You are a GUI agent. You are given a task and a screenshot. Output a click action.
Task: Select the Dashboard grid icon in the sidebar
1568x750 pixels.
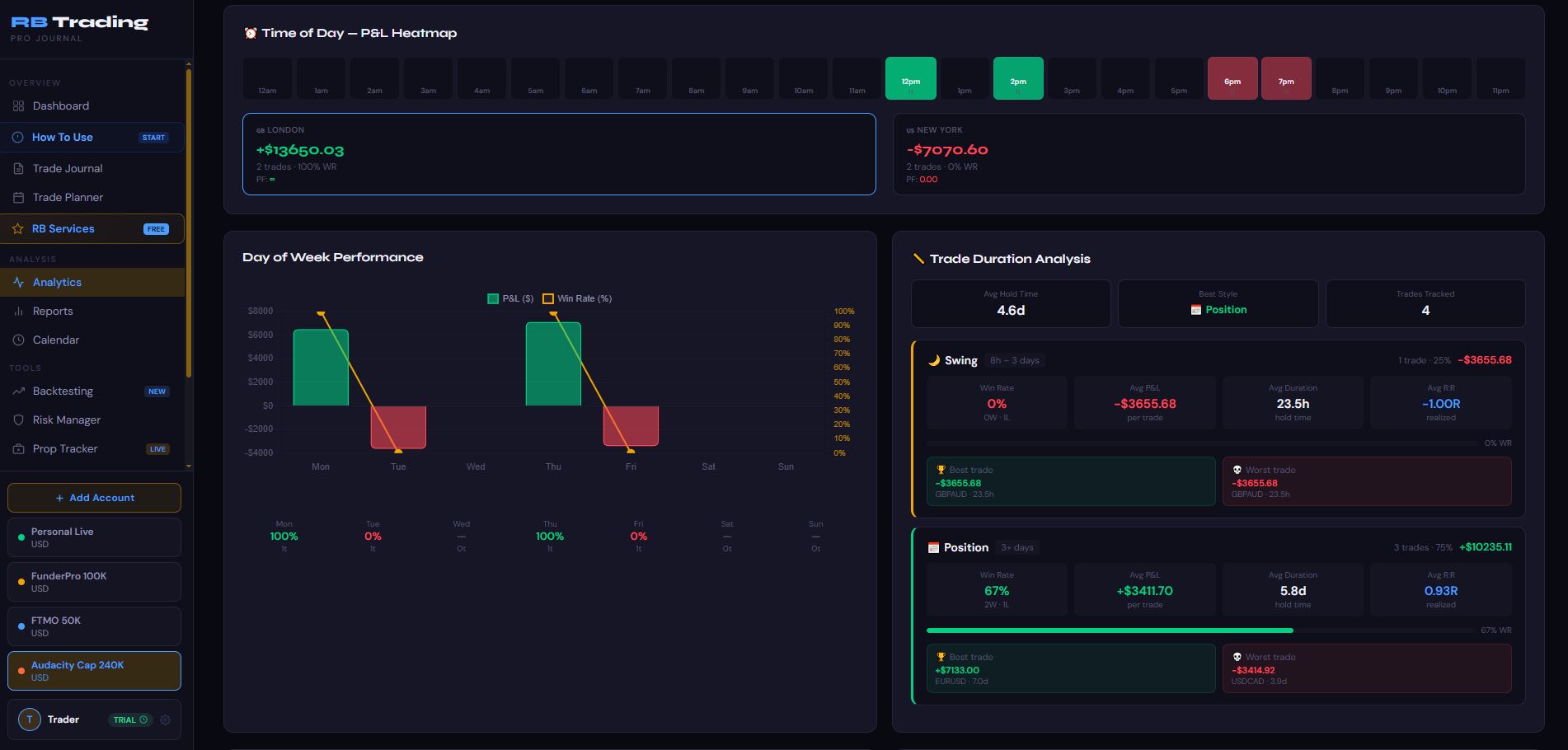tap(18, 105)
